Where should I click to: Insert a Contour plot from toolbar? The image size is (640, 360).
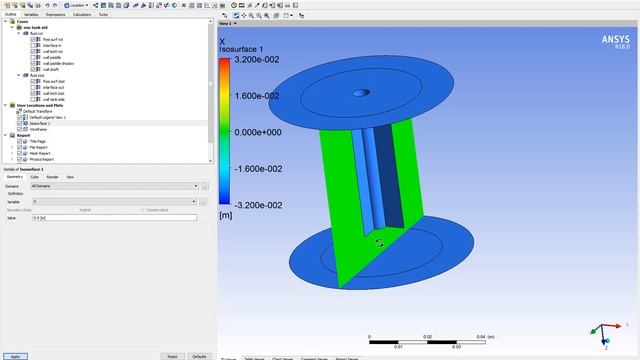103,5
